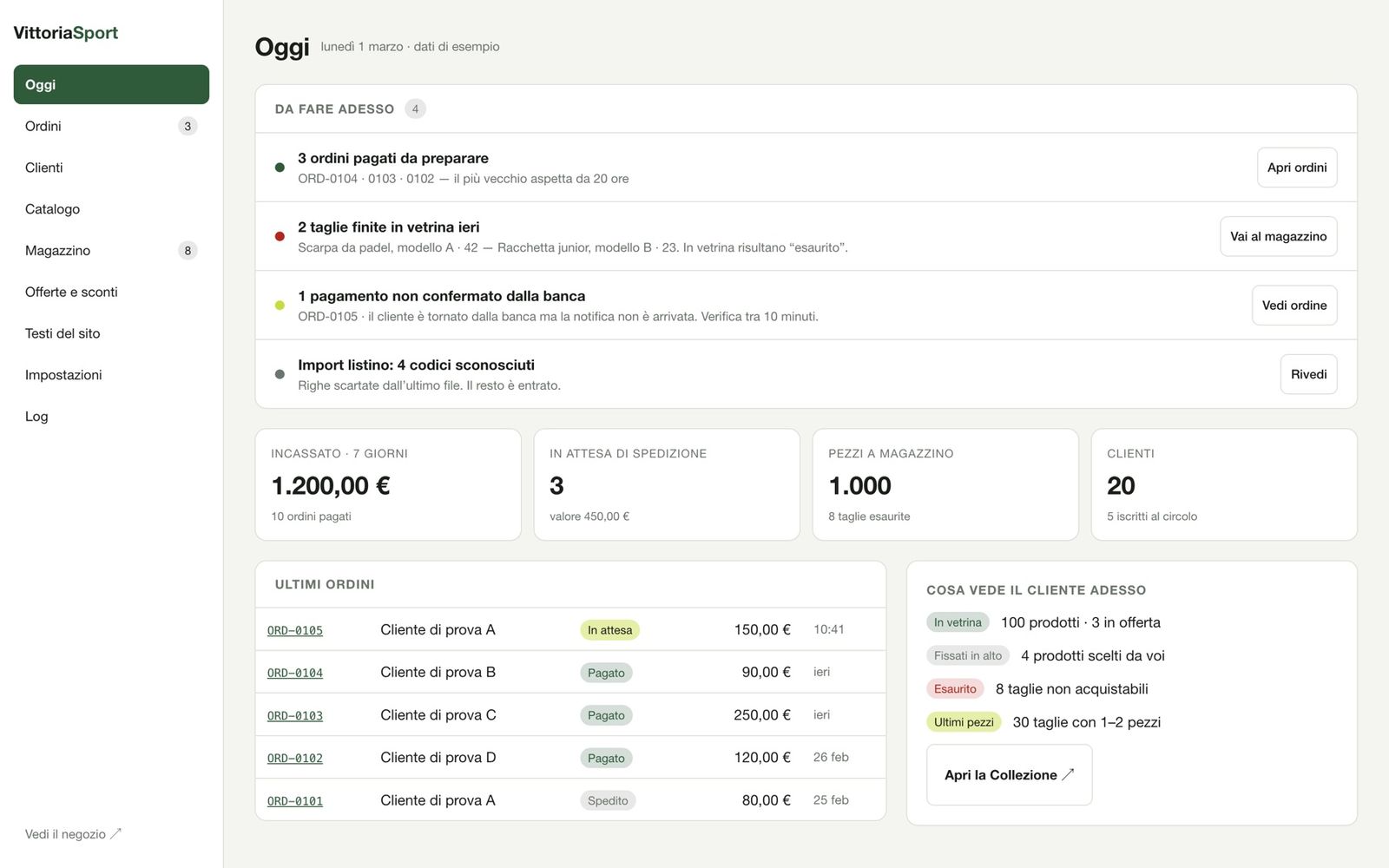Open the Catalogo sidebar page

[x=111, y=209]
